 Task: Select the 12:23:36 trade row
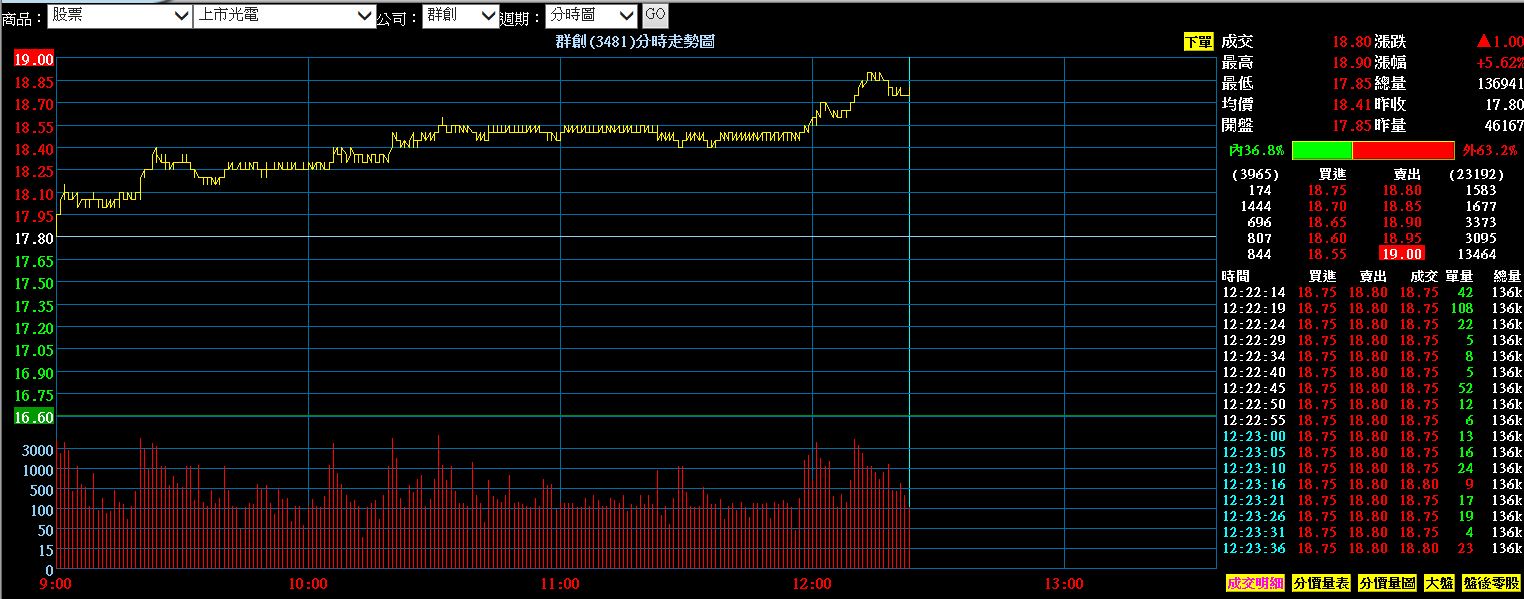click(1372, 548)
